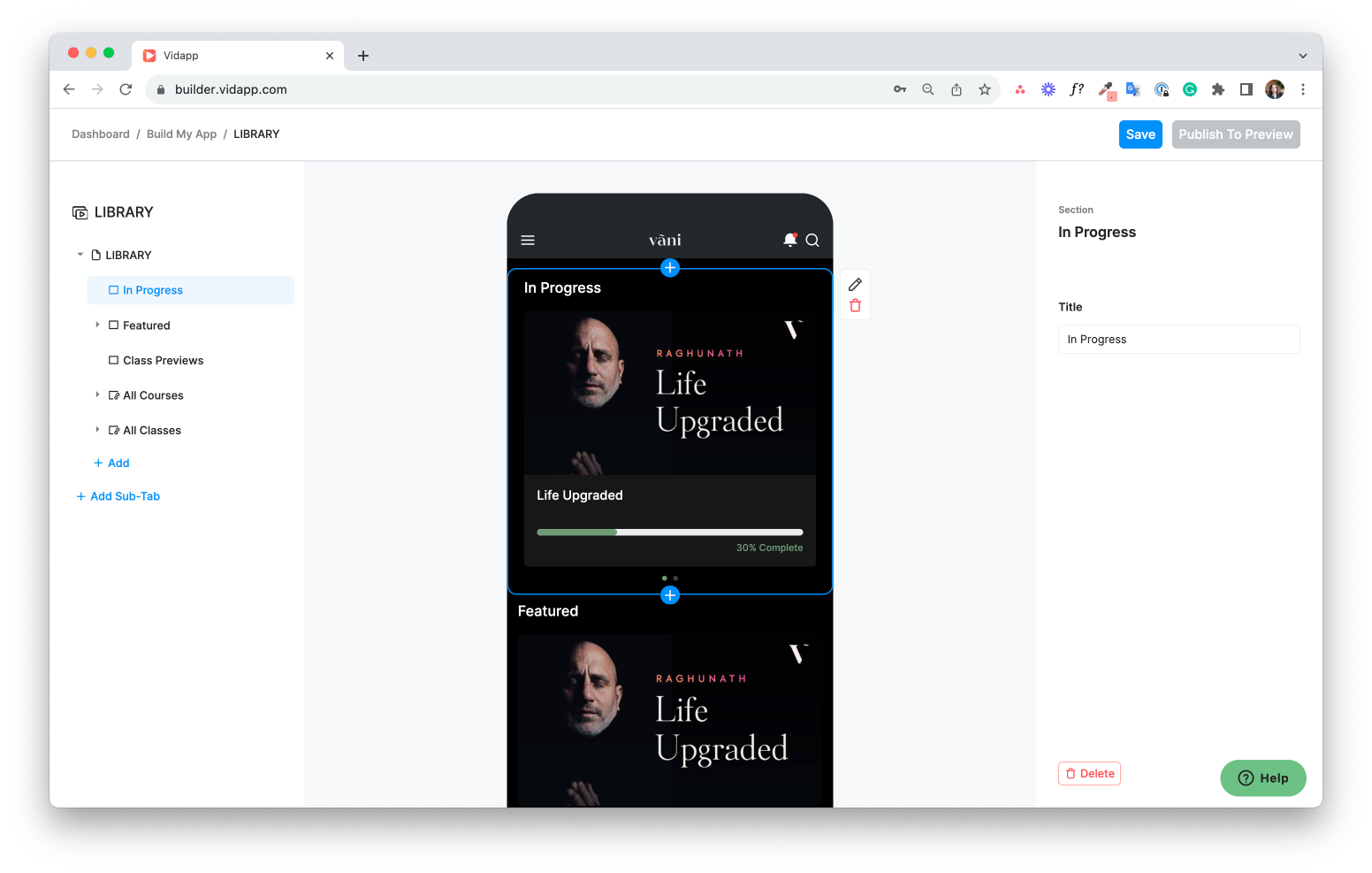This screenshot has width=1372, height=873.
Task: Click the pencil edit icon beside the section
Action: pos(855,285)
